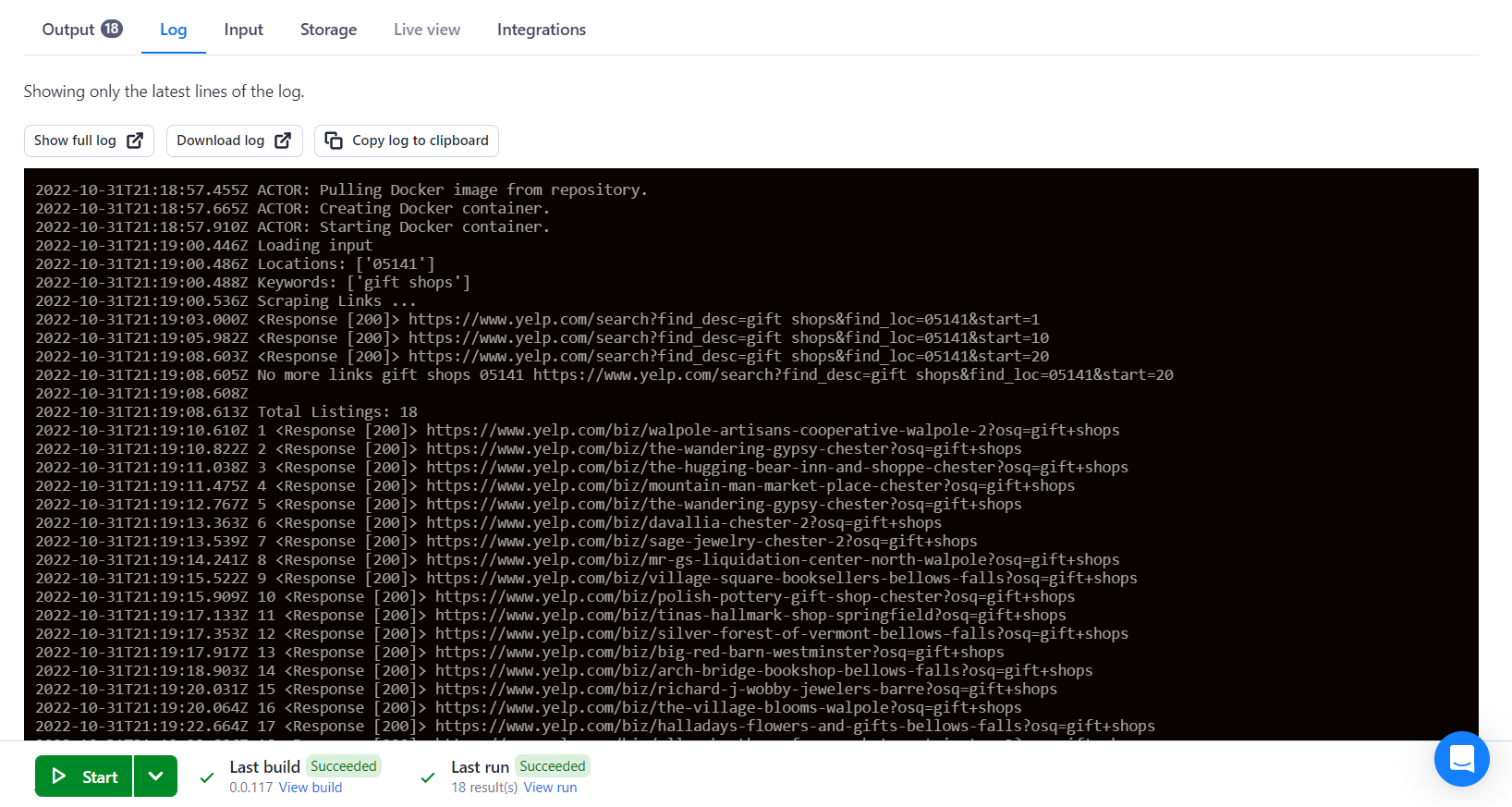This screenshot has width=1512, height=807.
Task: Click the 'Scraping Links ...' log line
Action: (x=226, y=301)
